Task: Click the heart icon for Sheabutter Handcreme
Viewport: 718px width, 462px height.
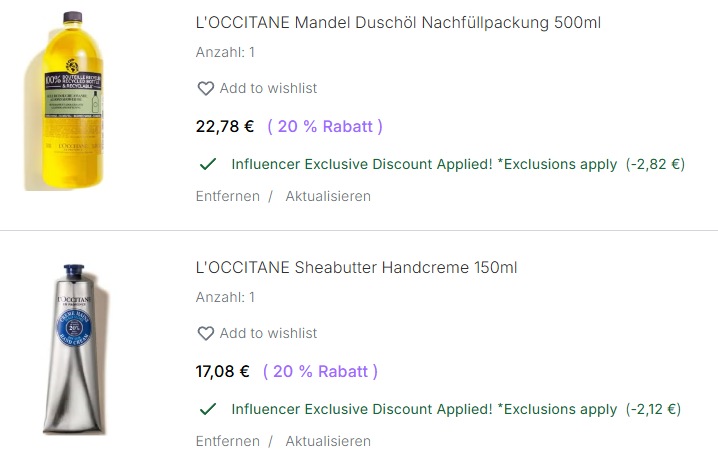Action: coord(206,334)
